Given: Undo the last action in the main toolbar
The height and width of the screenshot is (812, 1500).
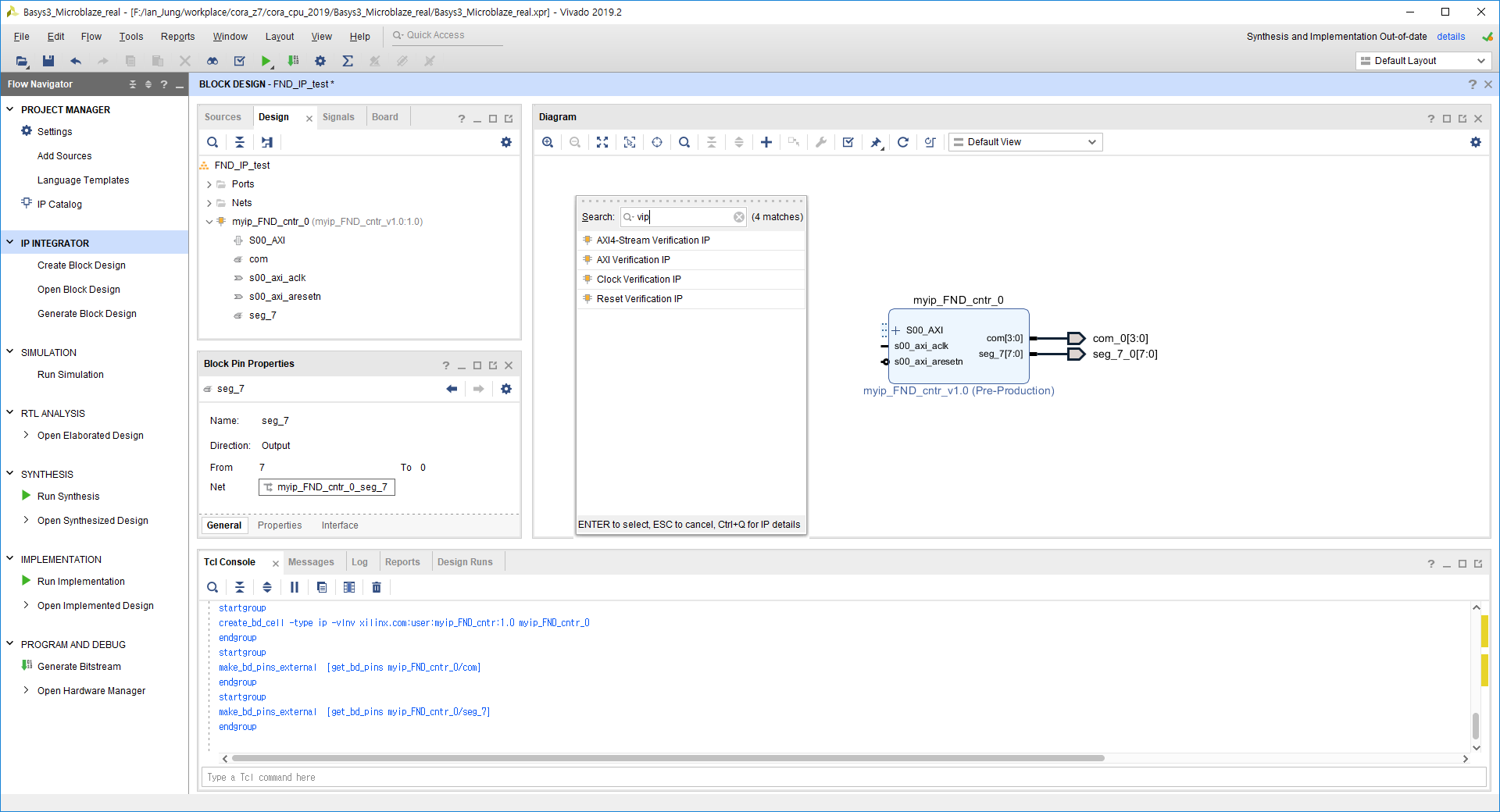Looking at the screenshot, I should click(x=76, y=61).
